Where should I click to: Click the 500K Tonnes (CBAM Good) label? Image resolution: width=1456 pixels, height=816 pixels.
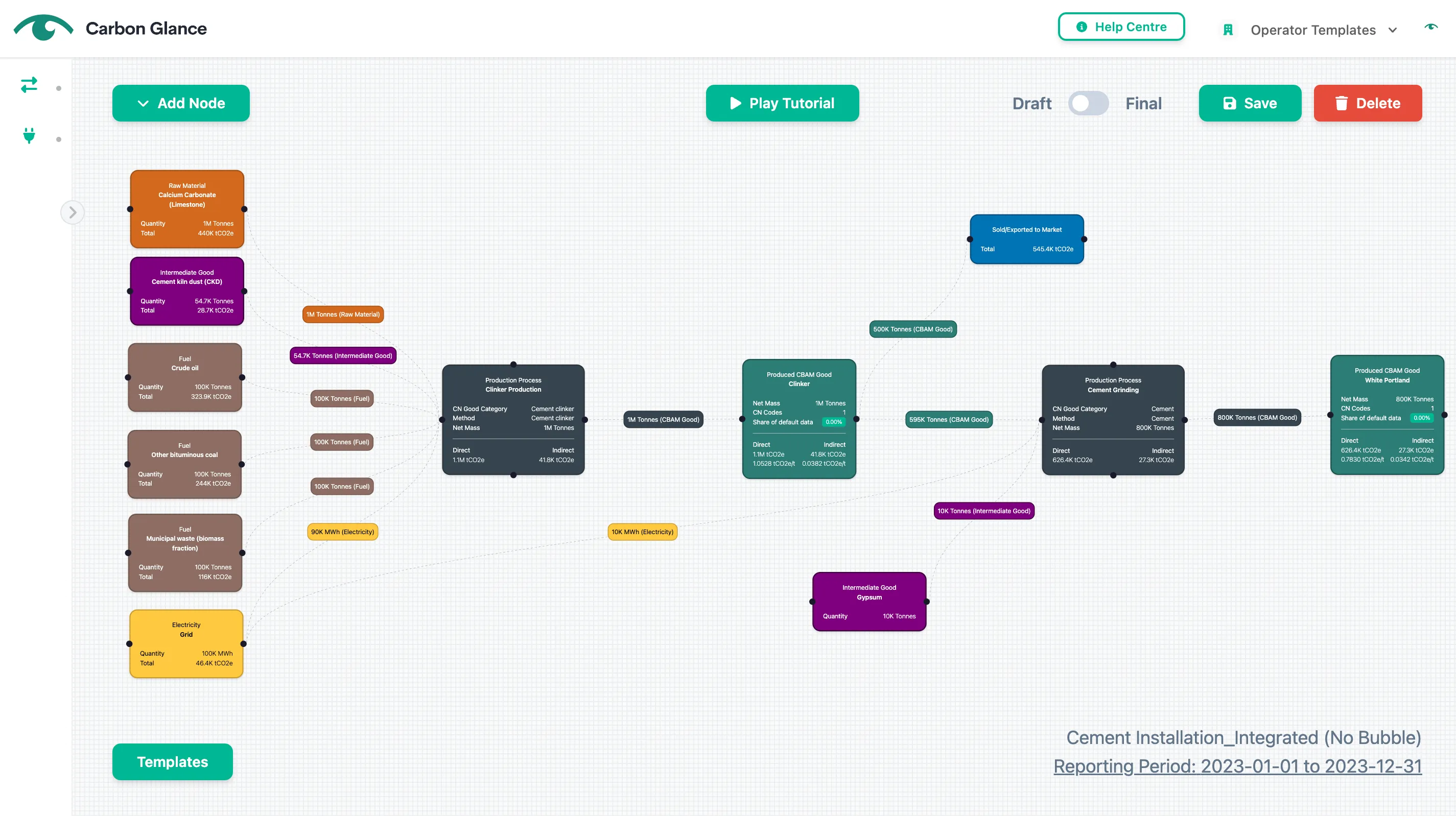coord(913,329)
